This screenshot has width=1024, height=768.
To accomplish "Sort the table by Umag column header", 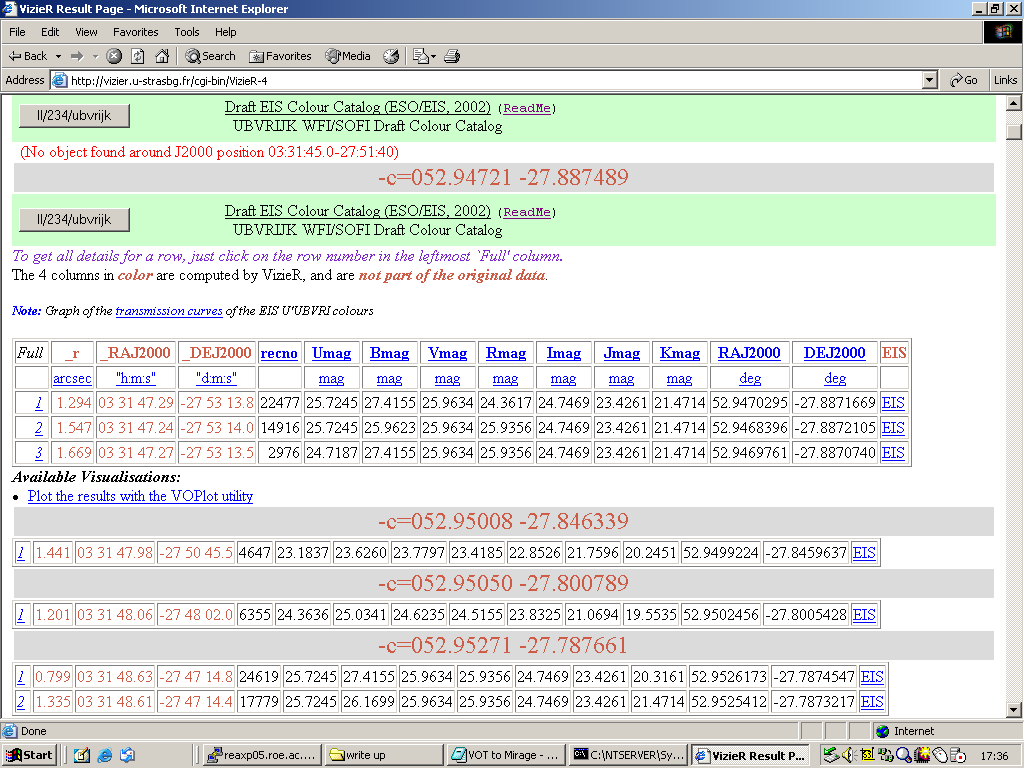I will point(331,353).
